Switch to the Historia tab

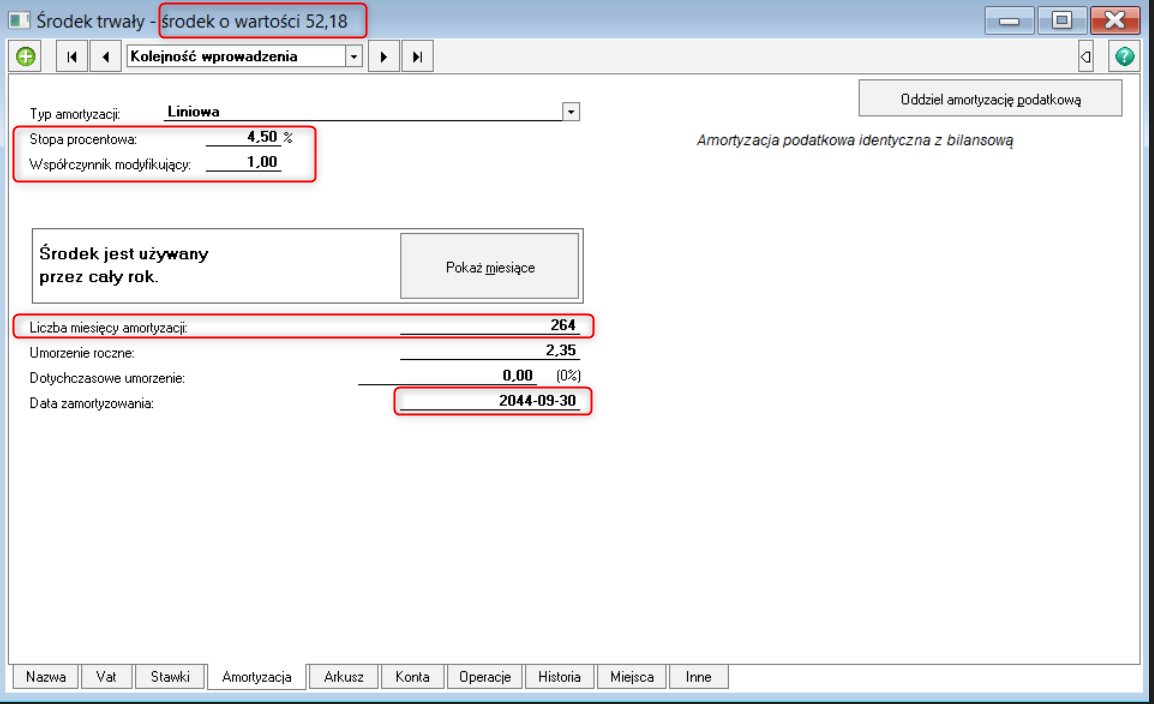click(x=559, y=677)
